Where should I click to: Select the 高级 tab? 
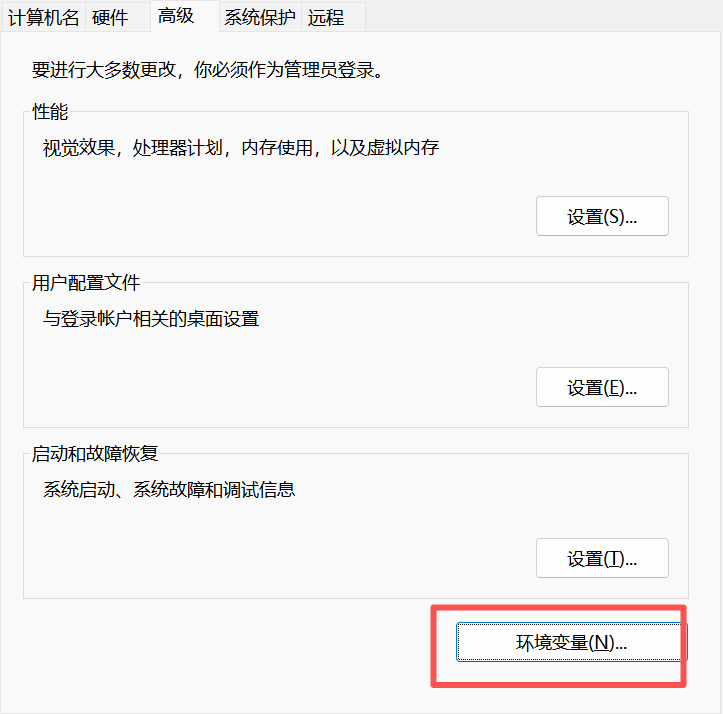click(x=176, y=16)
